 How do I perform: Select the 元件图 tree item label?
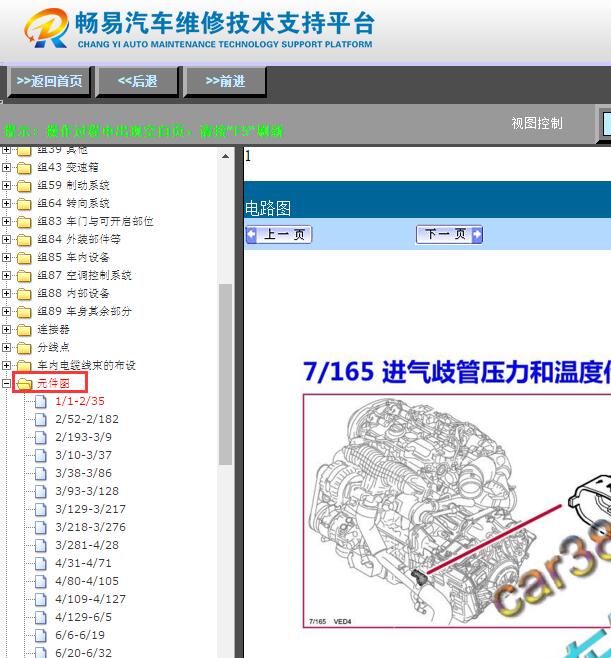click(x=53, y=384)
